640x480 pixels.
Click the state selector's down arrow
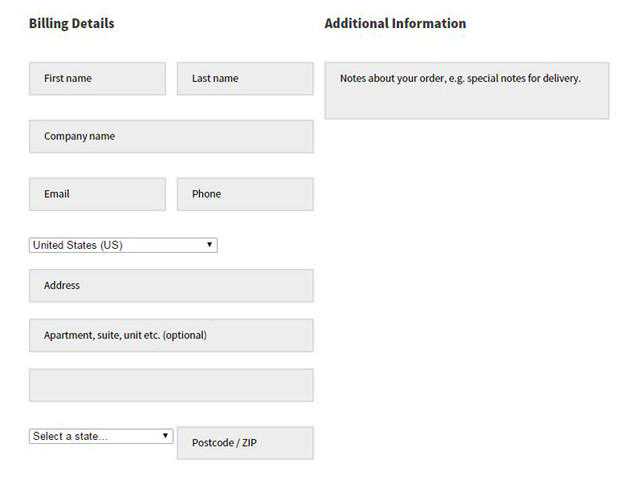pos(166,436)
